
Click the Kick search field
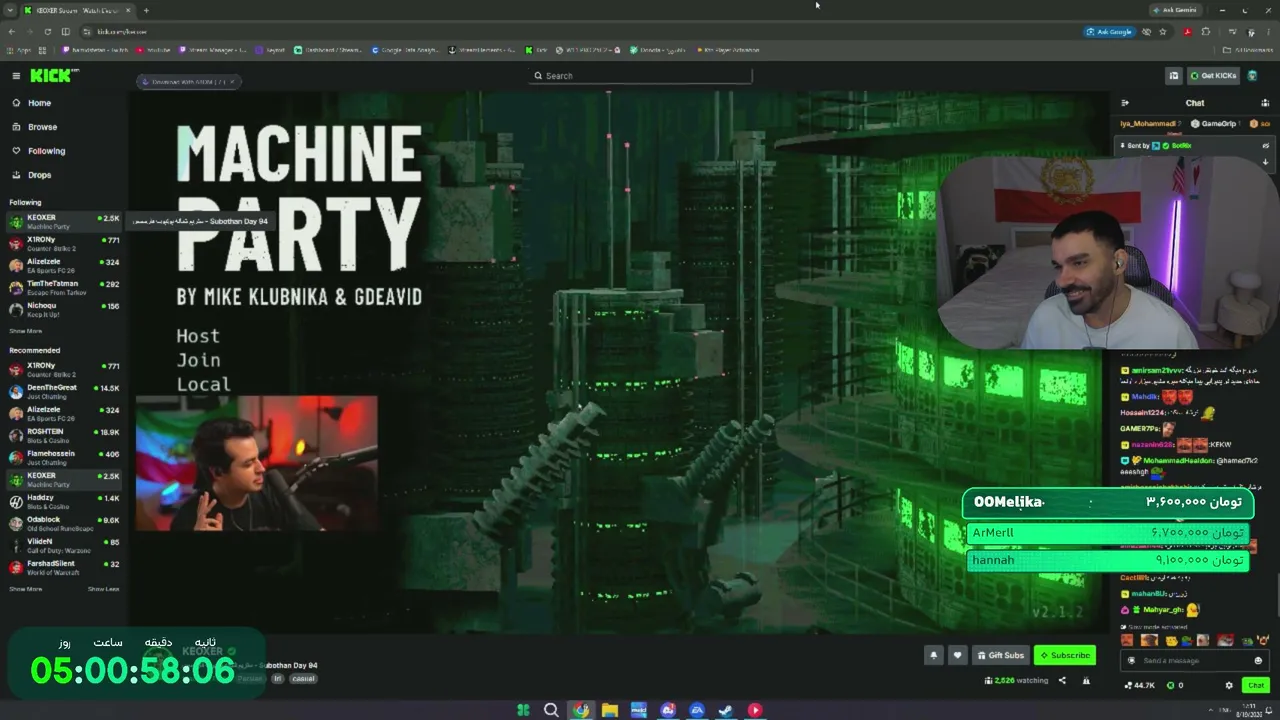642,76
